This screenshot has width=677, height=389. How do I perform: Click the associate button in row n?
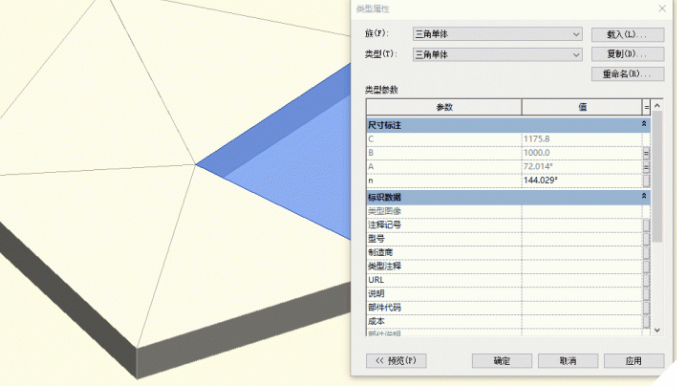pos(646,180)
